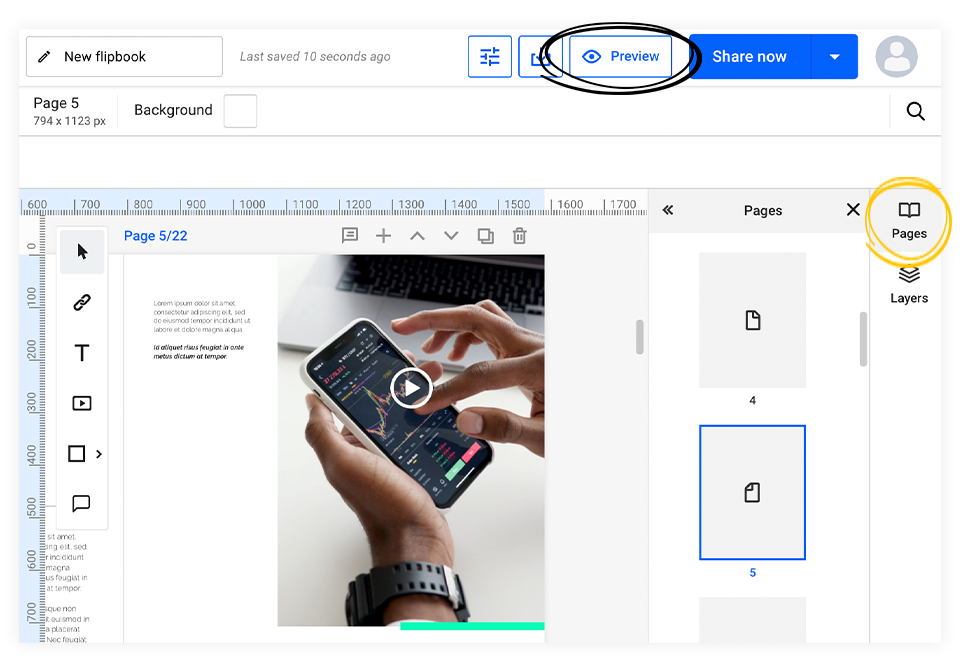Open the Pages tab
Image resolution: width=960 pixels, height=672 pixels.
coord(908,221)
